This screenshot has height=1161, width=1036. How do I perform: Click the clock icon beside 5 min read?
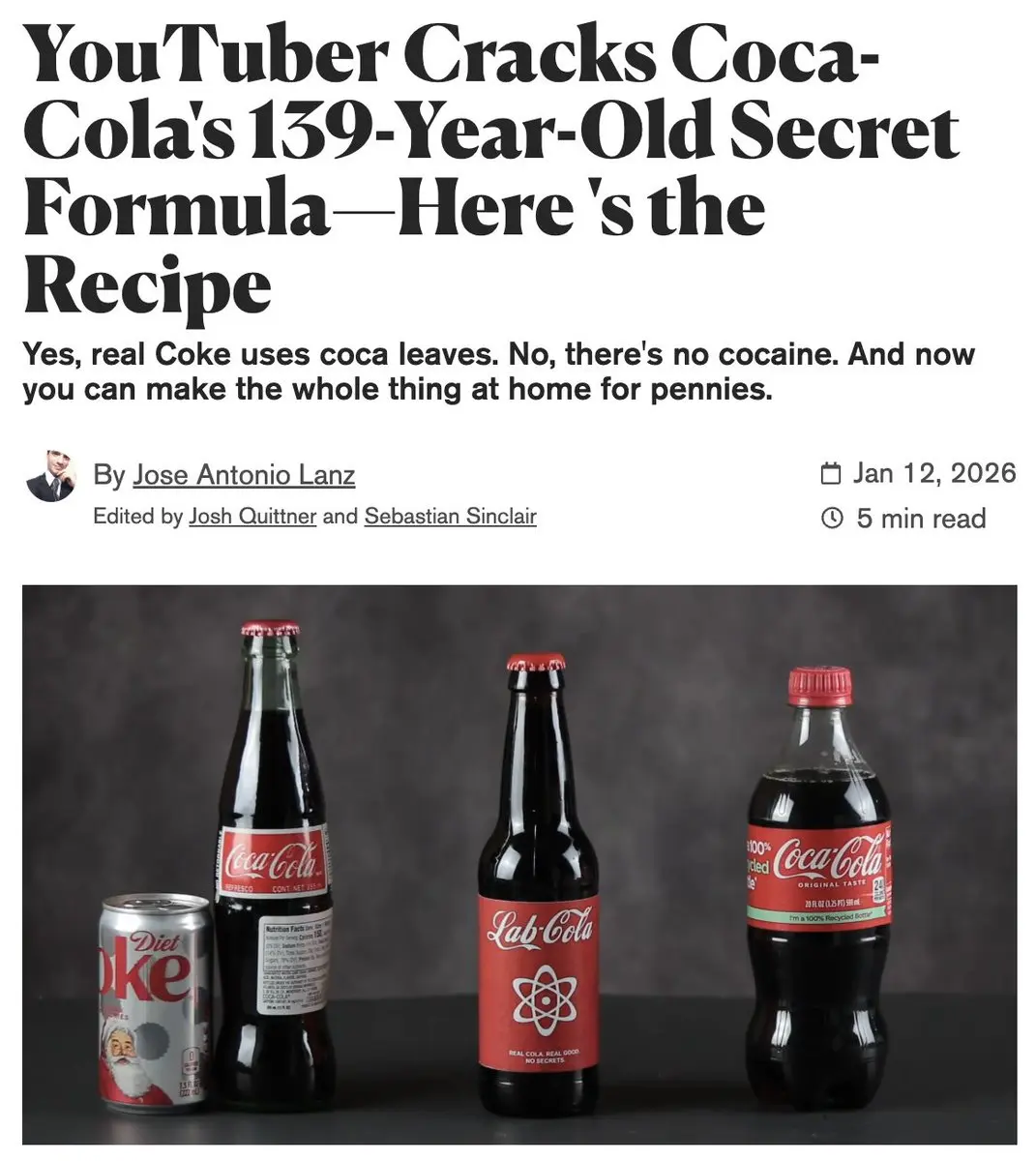(830, 519)
